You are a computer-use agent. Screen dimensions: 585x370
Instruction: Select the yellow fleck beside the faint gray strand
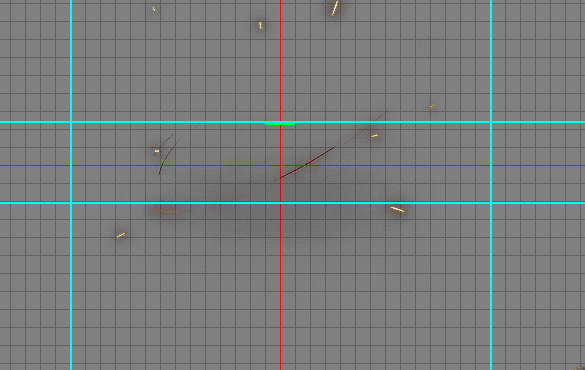pos(374,136)
